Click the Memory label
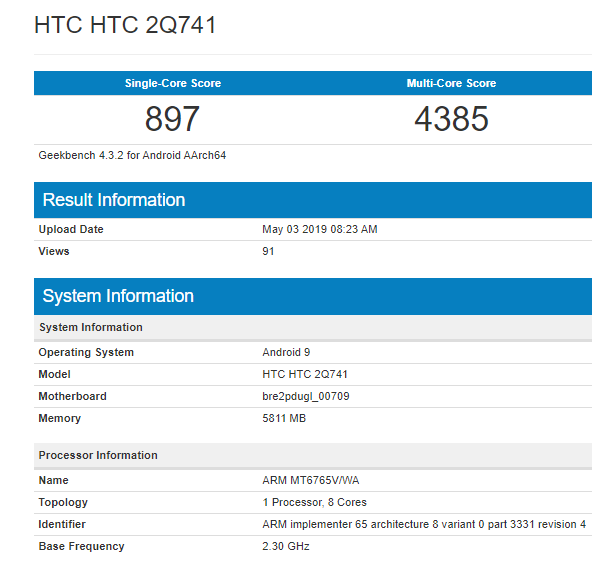 point(60,418)
